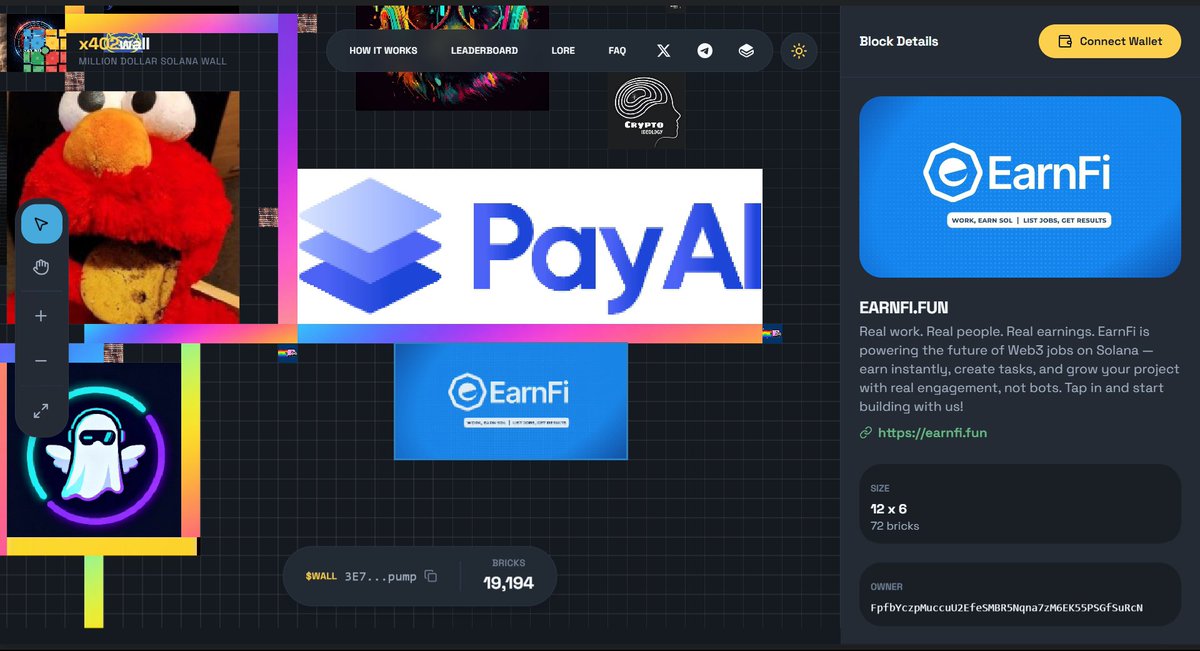Click the stacked layers icon in navbar
The image size is (1200, 651).
coord(746,51)
